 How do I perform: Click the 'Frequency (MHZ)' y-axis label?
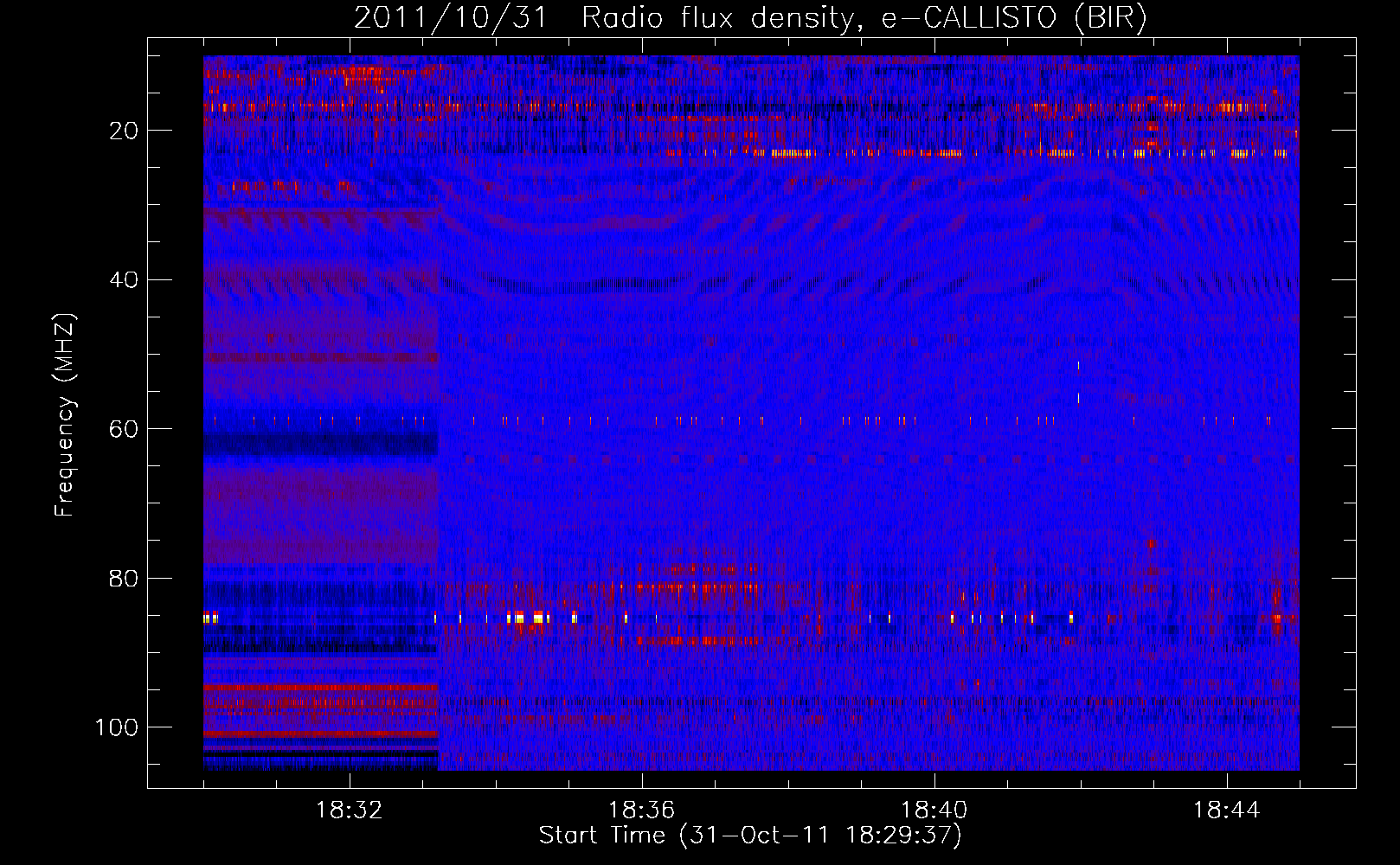(66, 415)
